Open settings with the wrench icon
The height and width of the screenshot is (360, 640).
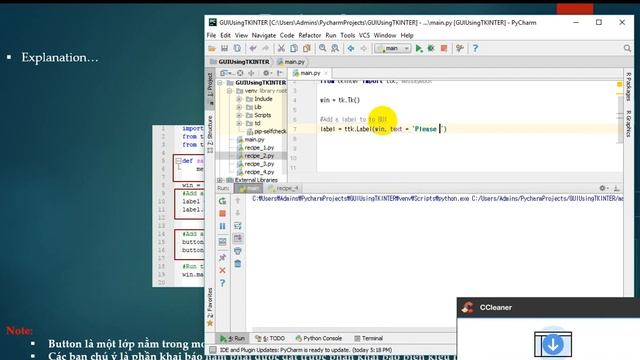(x=460, y=49)
